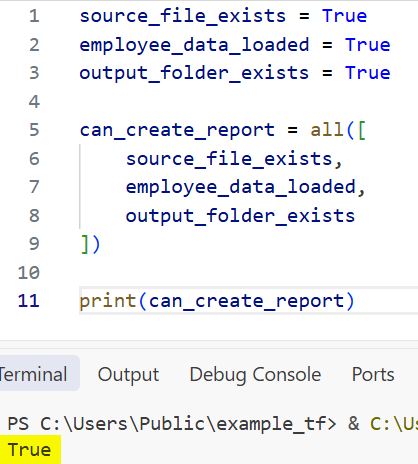Click 'can_create_report = all([' on line 5
Screen dimensions: 418x464
[x=223, y=130]
